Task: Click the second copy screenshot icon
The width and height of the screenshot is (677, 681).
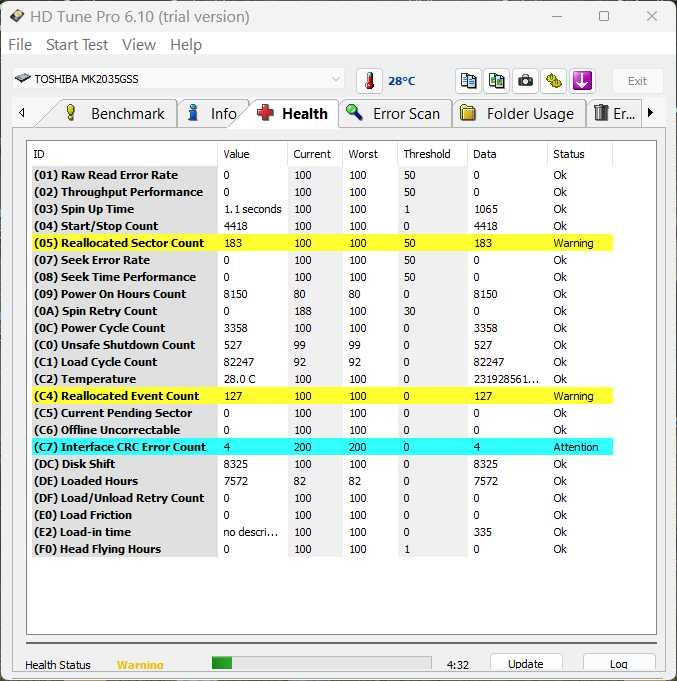Action: [x=497, y=81]
